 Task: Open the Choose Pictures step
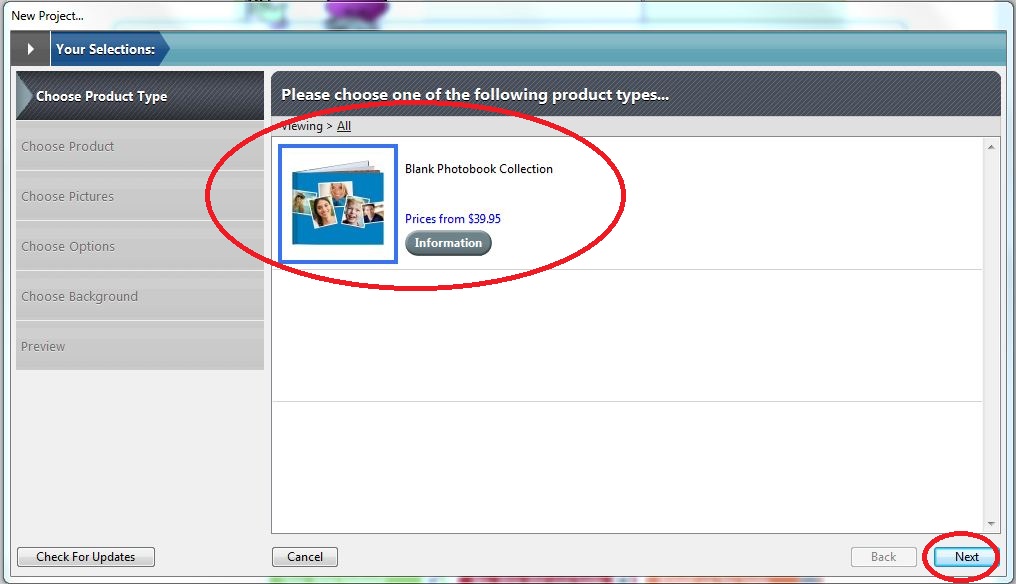pos(140,196)
